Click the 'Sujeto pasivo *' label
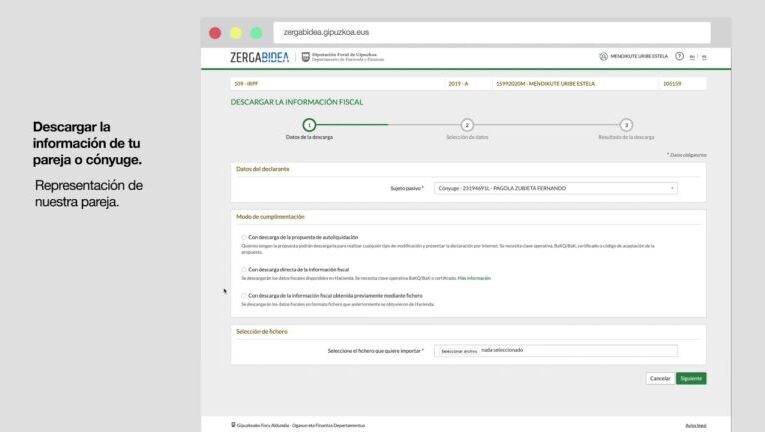765x432 pixels. (x=407, y=188)
